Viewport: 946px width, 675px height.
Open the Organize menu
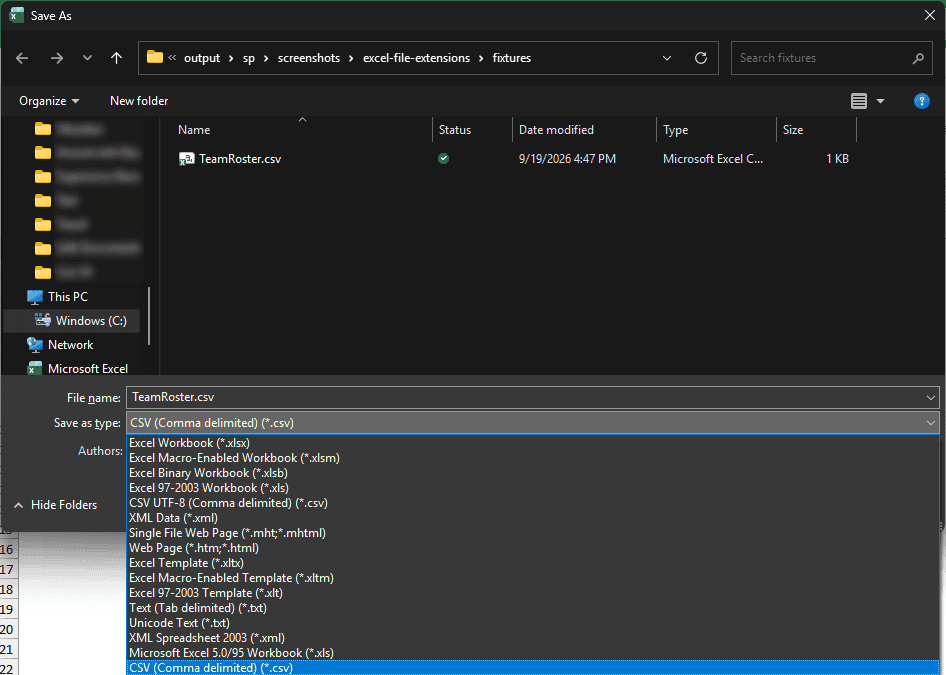click(49, 101)
